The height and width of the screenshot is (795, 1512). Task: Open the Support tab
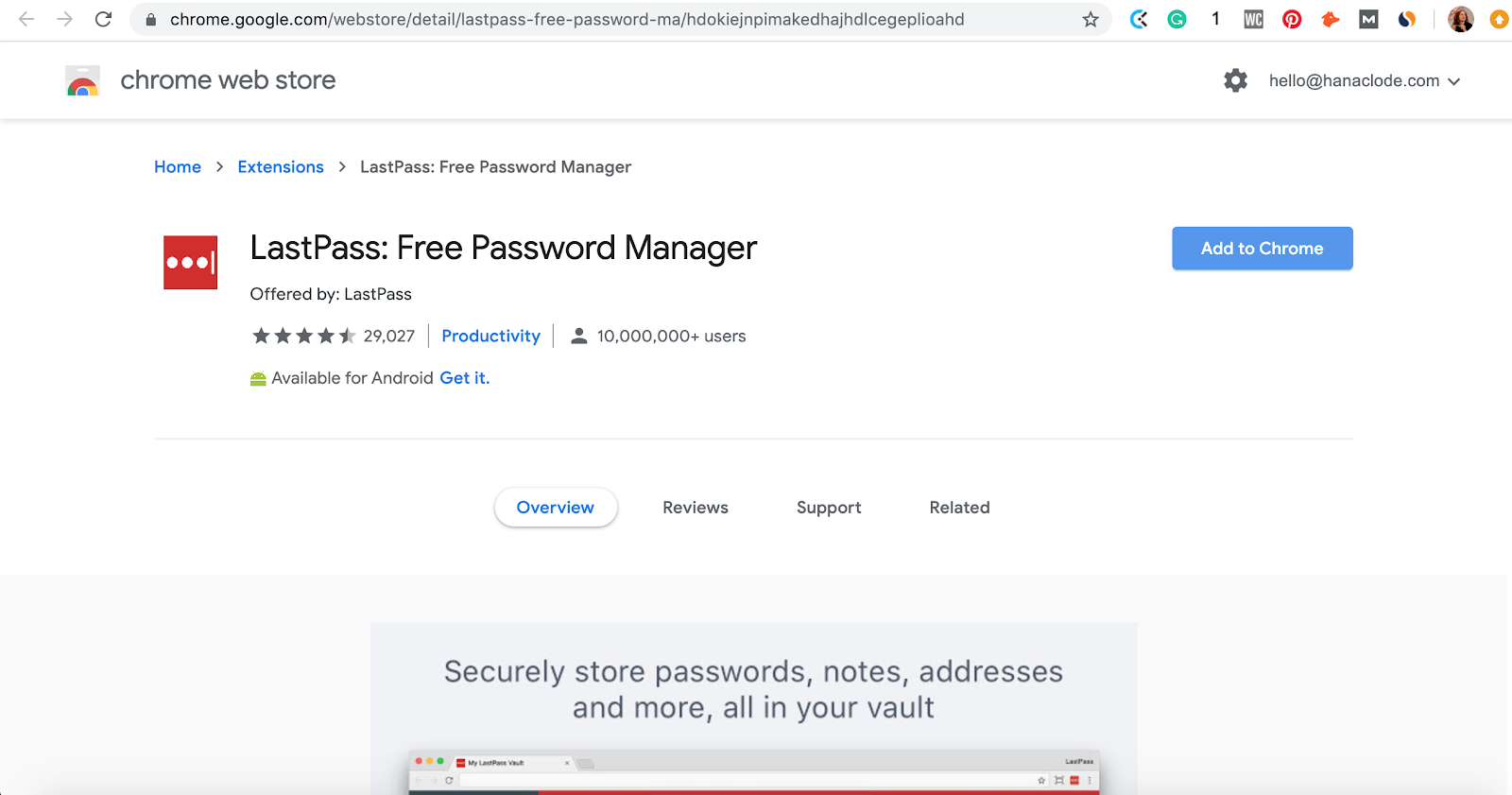click(829, 508)
